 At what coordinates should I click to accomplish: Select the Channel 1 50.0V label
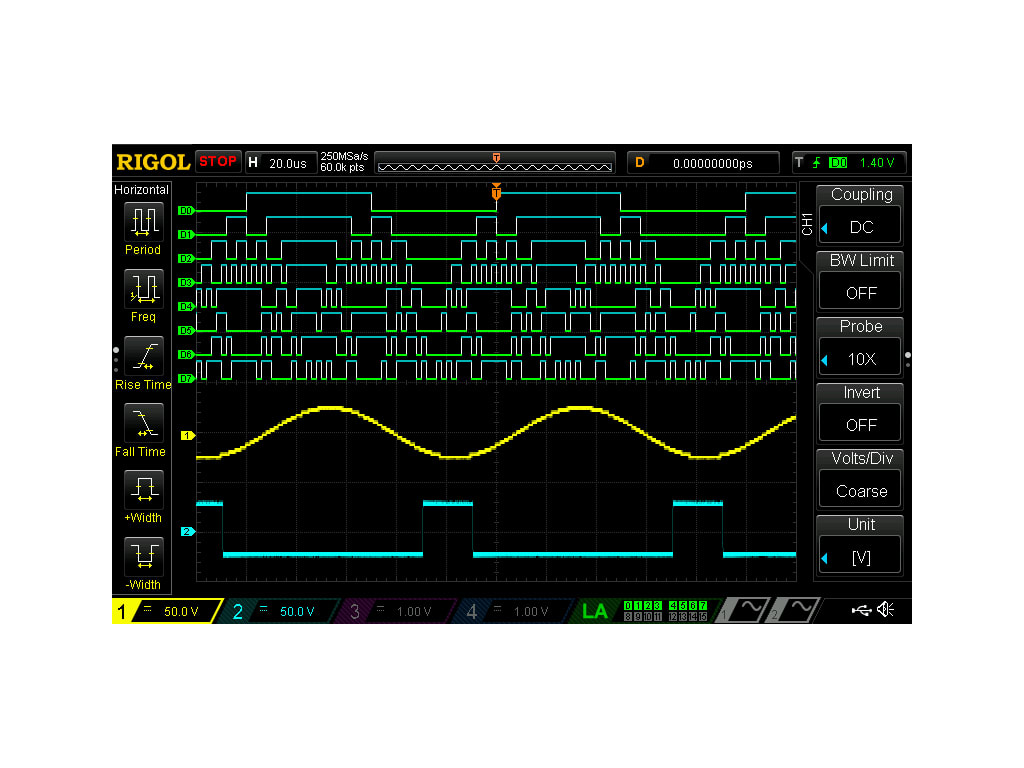pyautogui.click(x=165, y=611)
